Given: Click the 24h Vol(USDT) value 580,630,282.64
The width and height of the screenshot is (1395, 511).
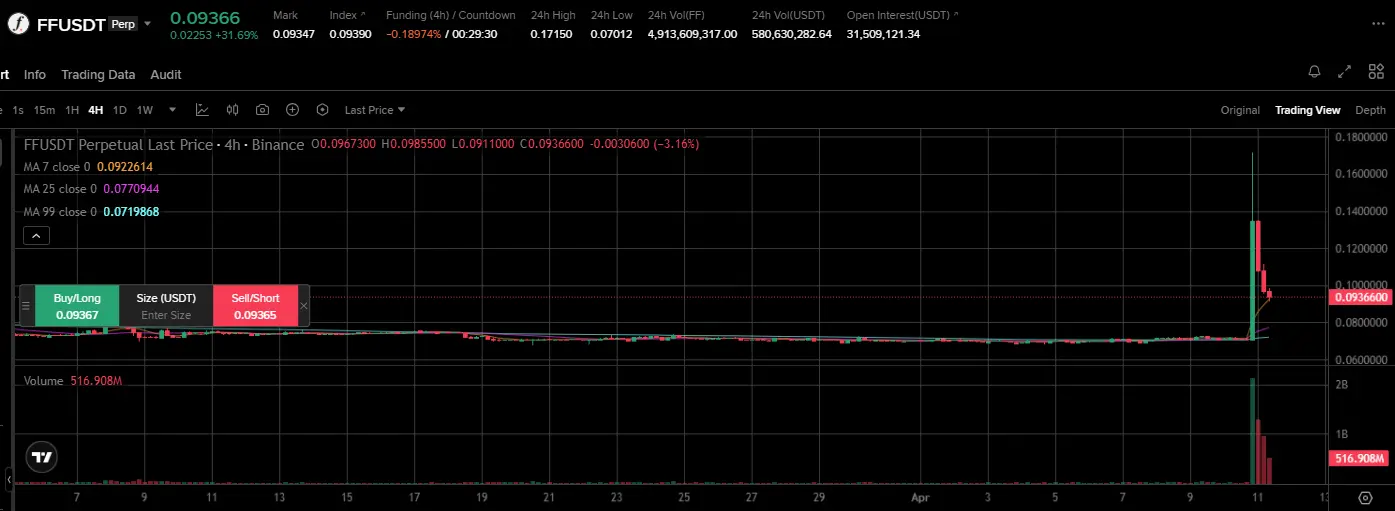Looking at the screenshot, I should 792,34.
